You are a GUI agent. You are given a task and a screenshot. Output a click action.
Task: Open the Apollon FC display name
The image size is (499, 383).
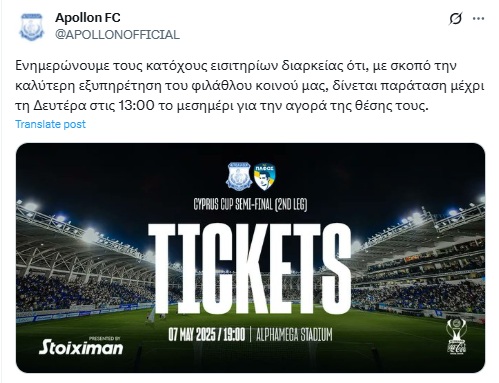pos(88,18)
